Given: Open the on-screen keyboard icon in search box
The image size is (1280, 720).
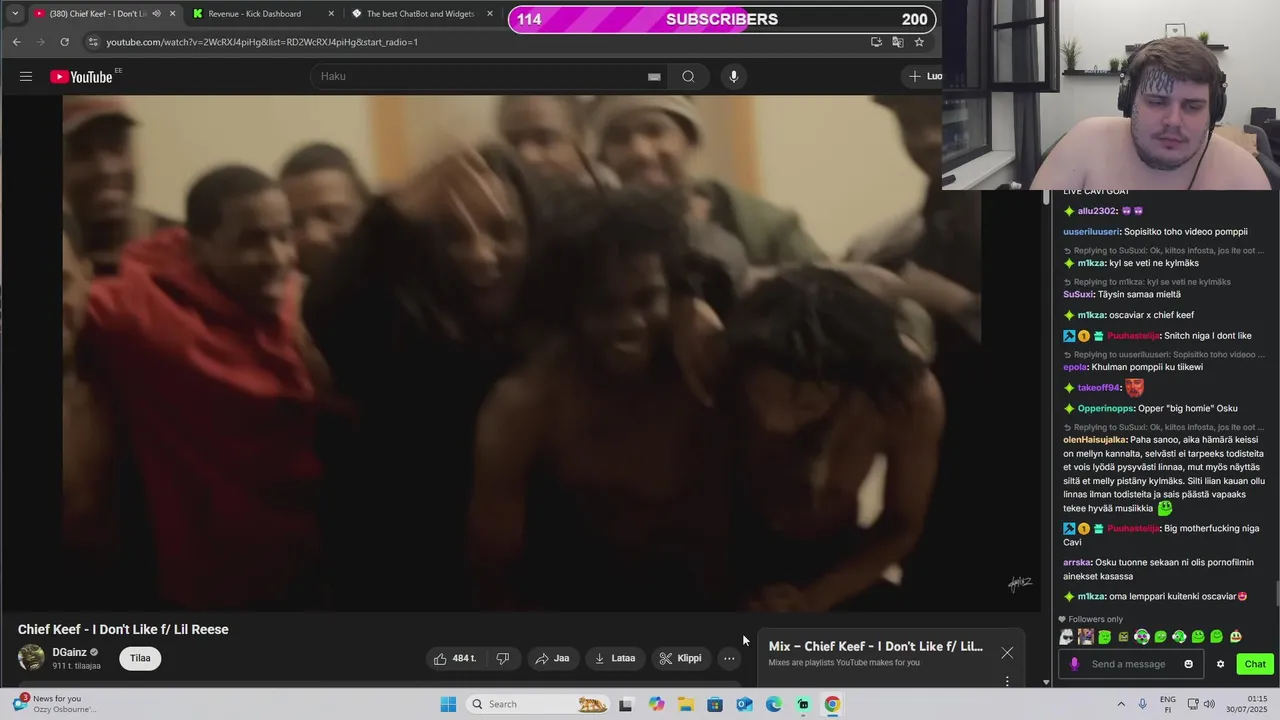Looking at the screenshot, I should click(x=654, y=77).
